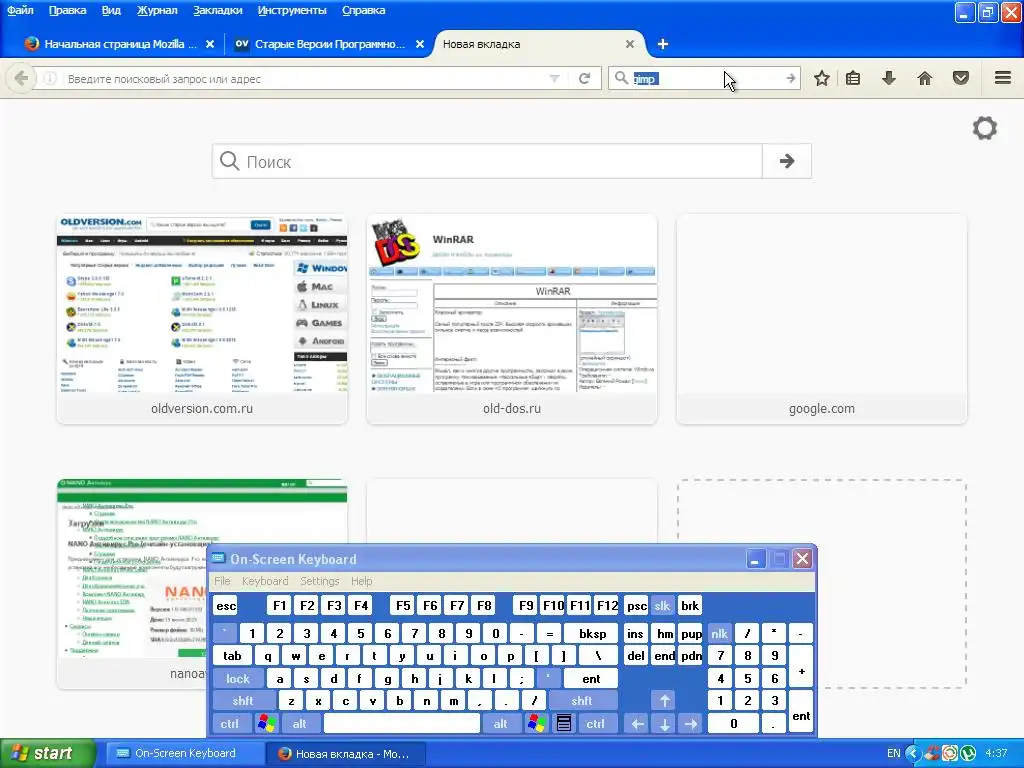Close the Новая вкладка tab
Viewport: 1024px width, 768px height.
630,44
